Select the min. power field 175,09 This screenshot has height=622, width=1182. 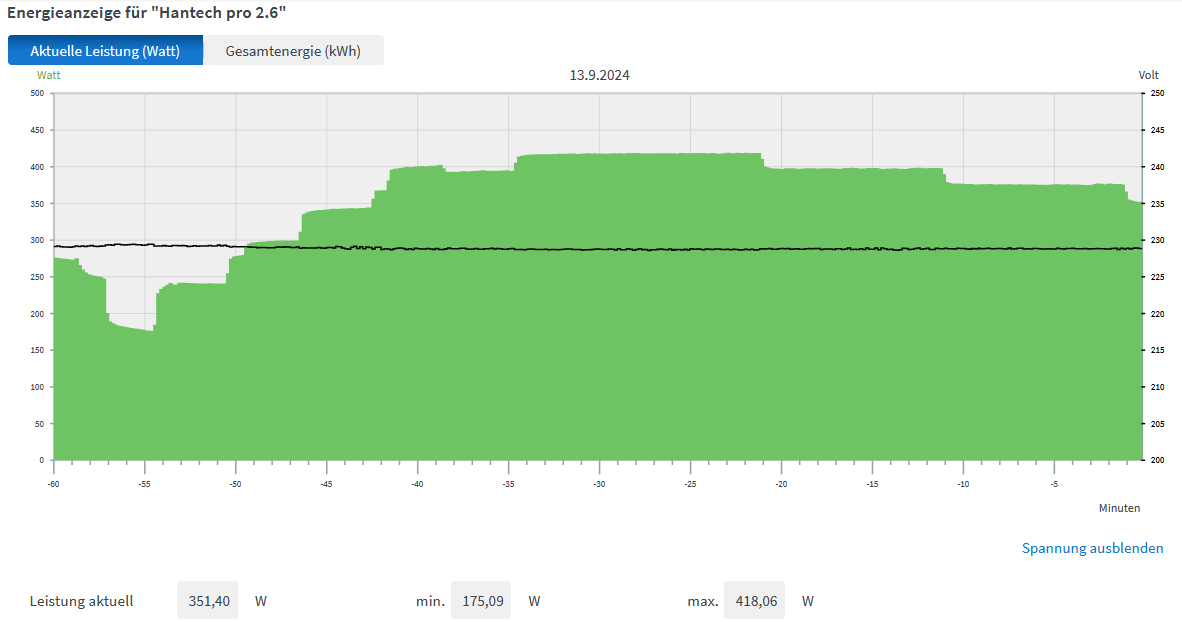tap(481, 601)
